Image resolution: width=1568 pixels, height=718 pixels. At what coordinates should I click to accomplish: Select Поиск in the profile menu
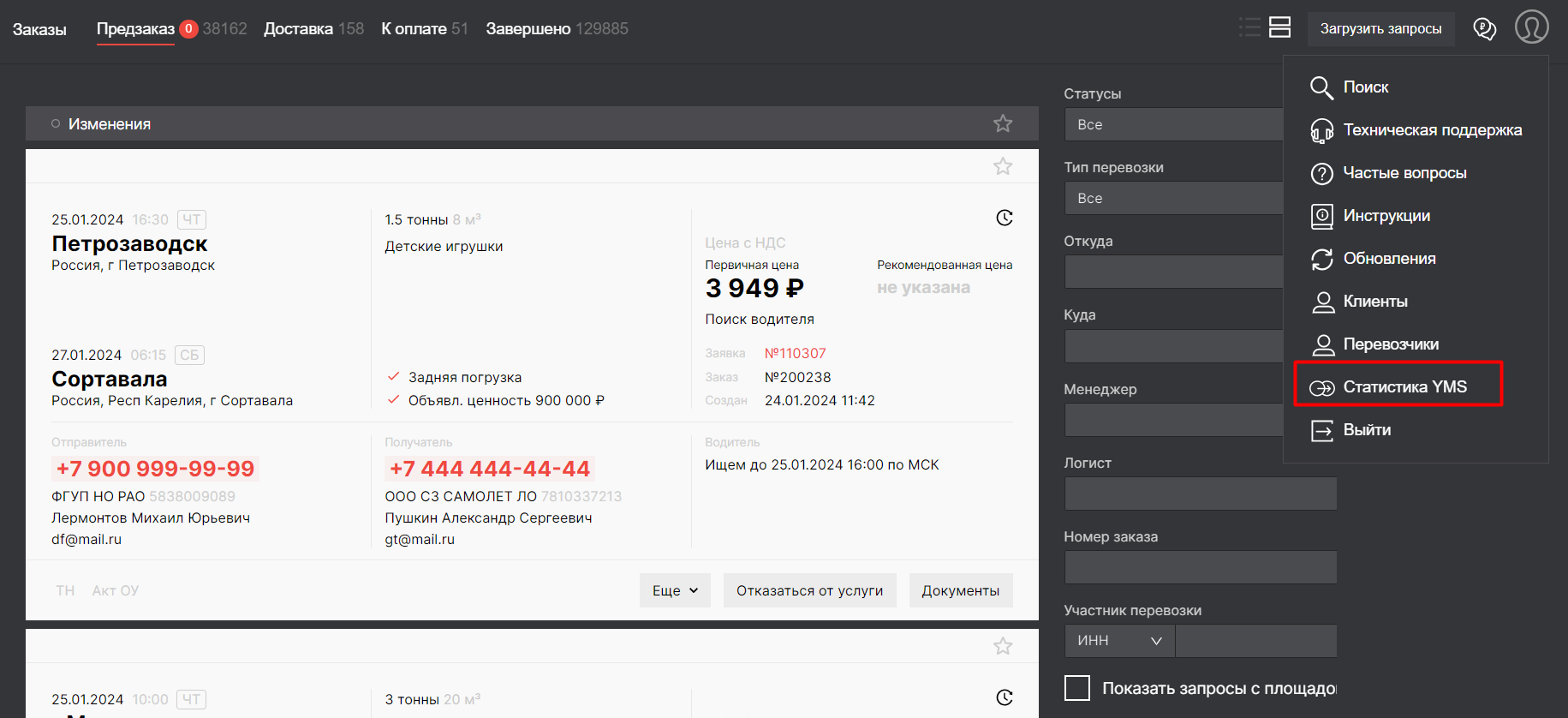click(1366, 87)
